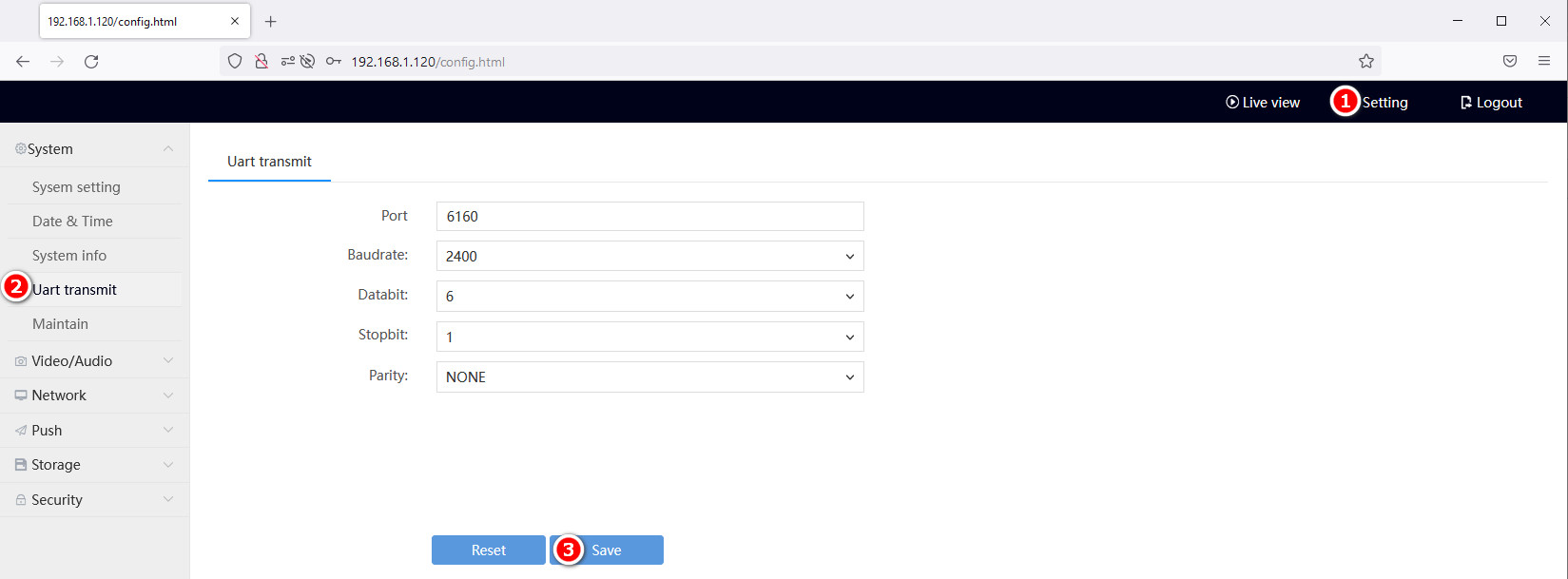Click the browser reload icon
1568x579 pixels.
point(91,62)
